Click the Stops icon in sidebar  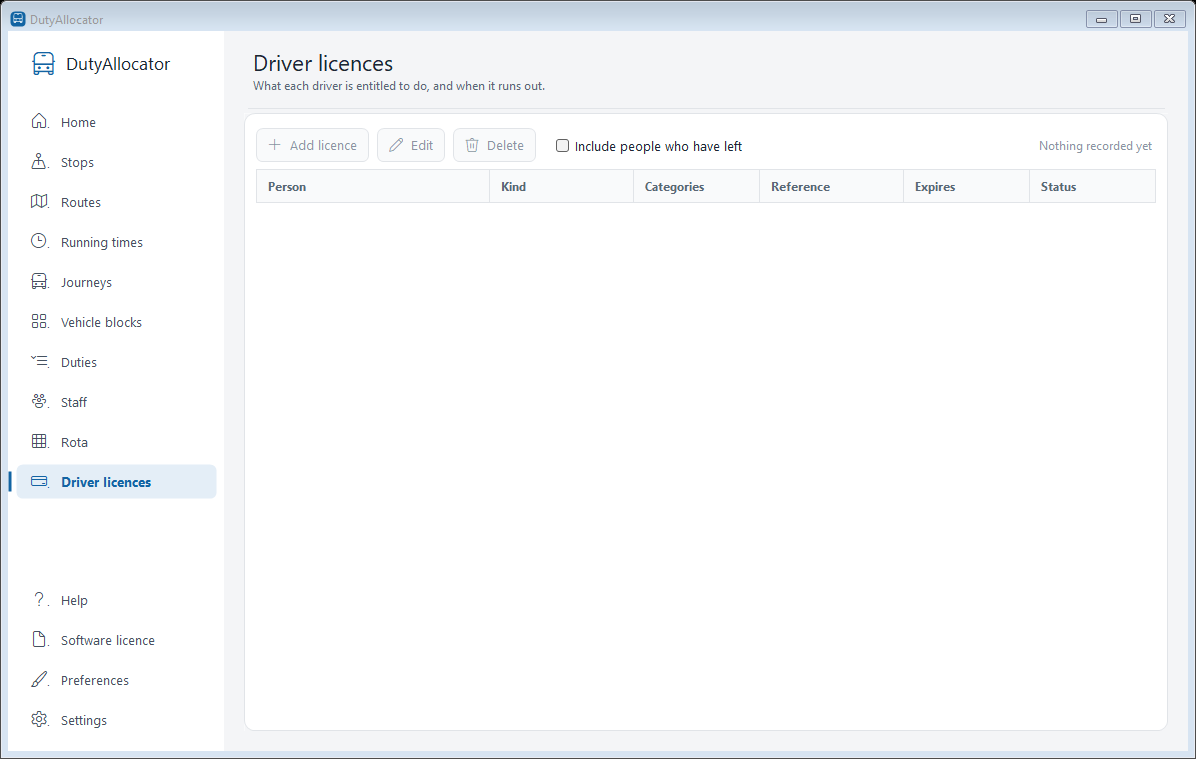click(x=40, y=162)
